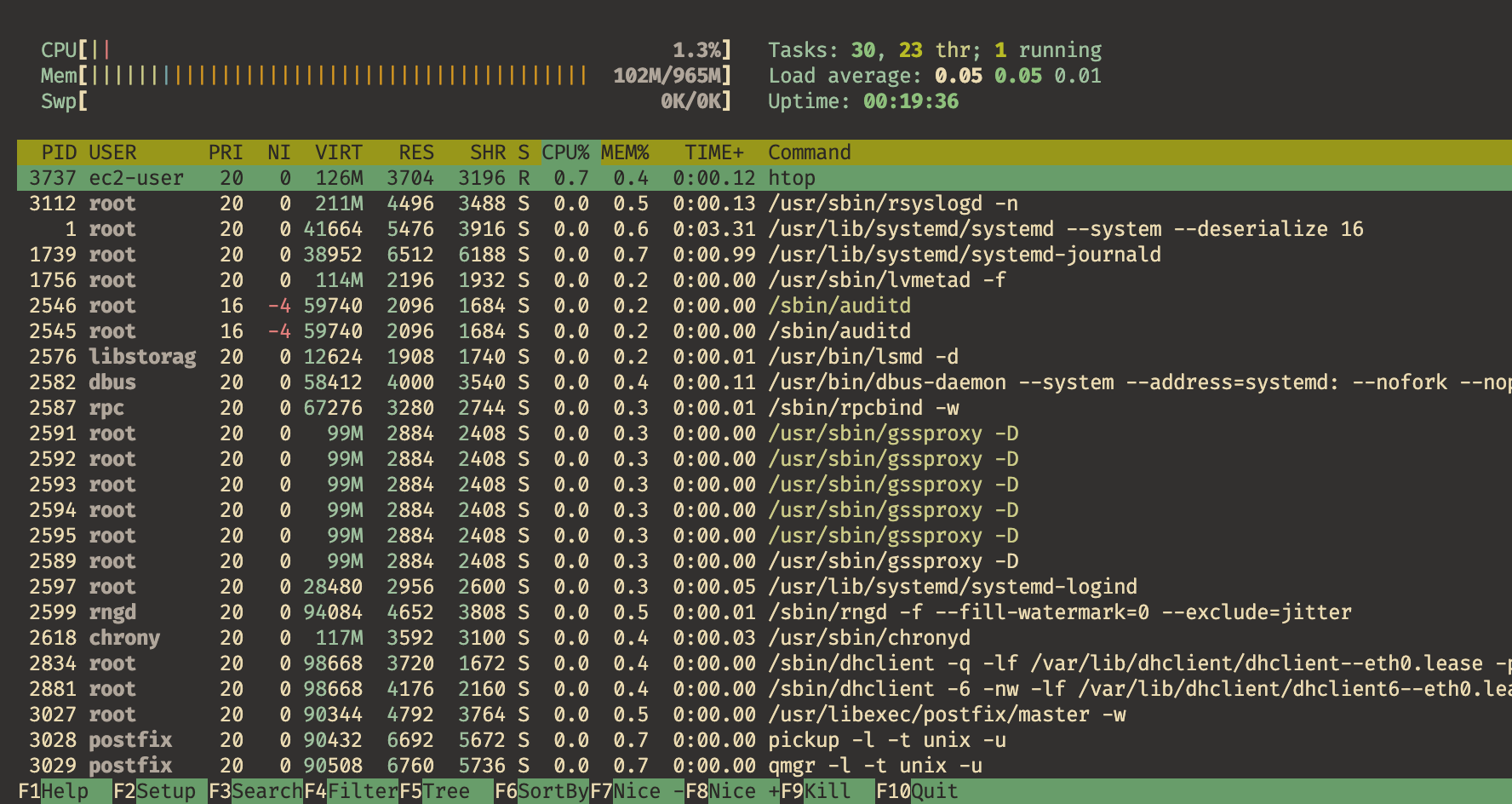Image resolution: width=1512 pixels, height=804 pixels.
Task: Click F10 Quit to exit htop
Action: (917, 791)
